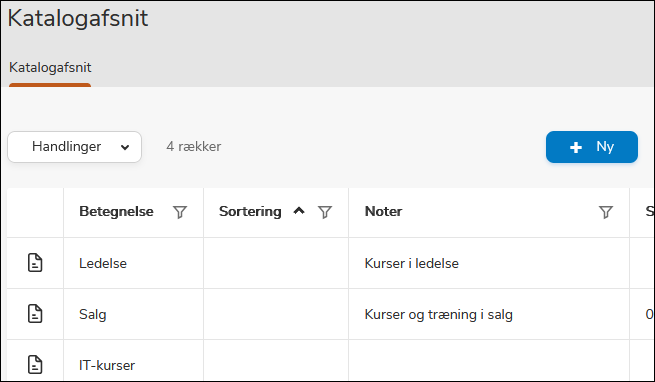This screenshot has width=655, height=382.
Task: Select the 'Kurser i ledelse' note cell
Action: point(411,263)
